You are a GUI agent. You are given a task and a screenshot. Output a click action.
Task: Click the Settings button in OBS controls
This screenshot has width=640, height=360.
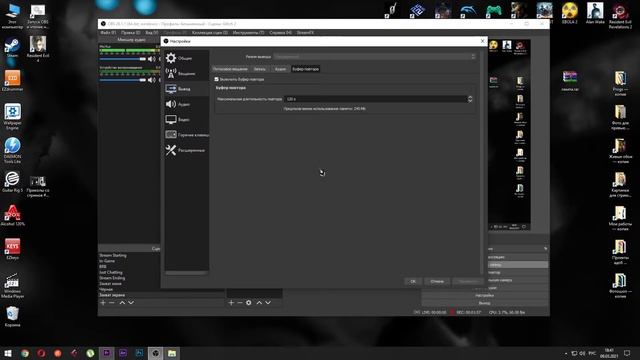tap(484, 296)
